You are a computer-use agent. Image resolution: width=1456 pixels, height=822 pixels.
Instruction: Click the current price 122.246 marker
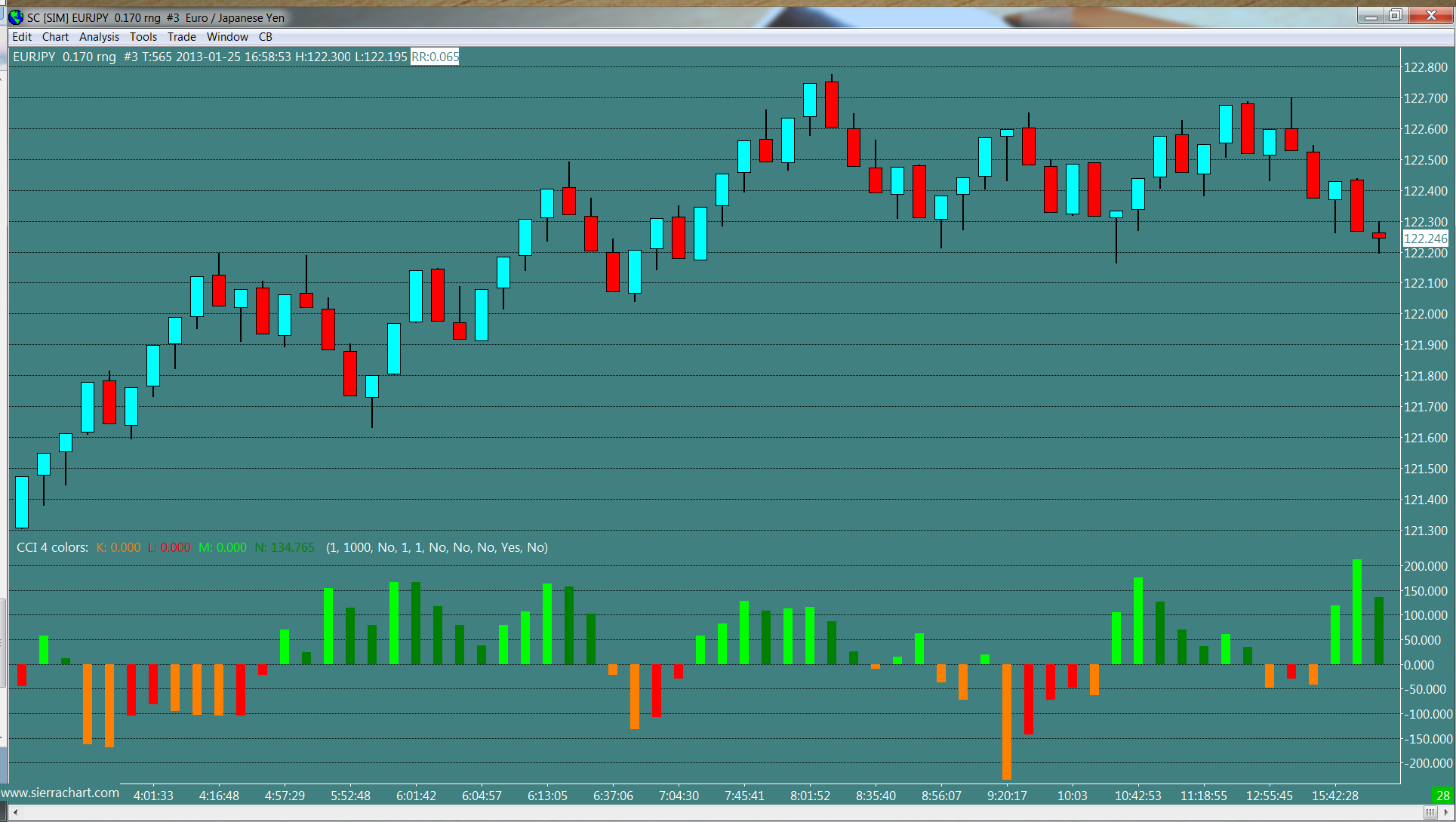[x=1425, y=239]
